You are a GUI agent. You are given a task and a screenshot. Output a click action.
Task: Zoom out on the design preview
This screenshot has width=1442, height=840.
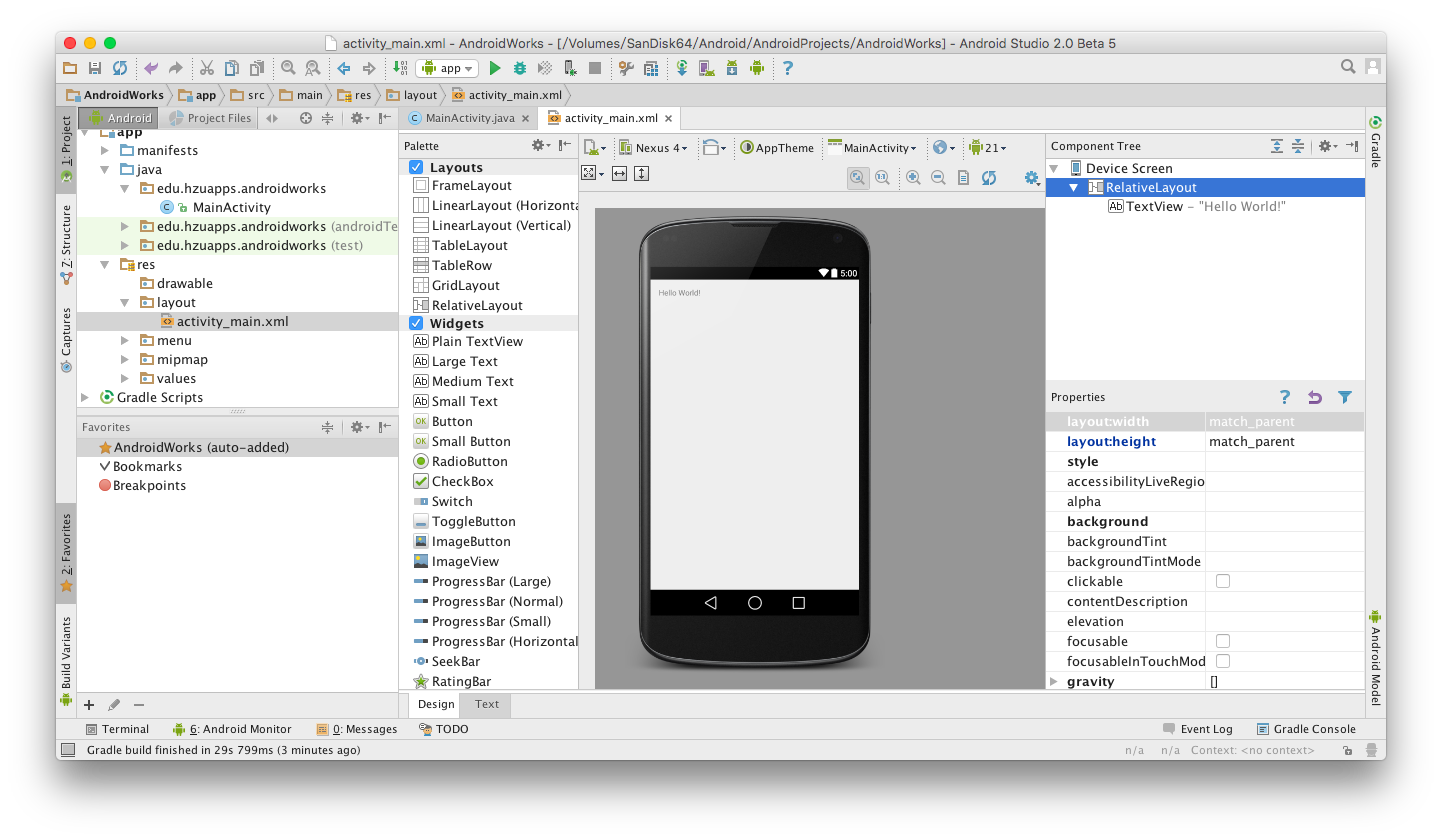(938, 177)
